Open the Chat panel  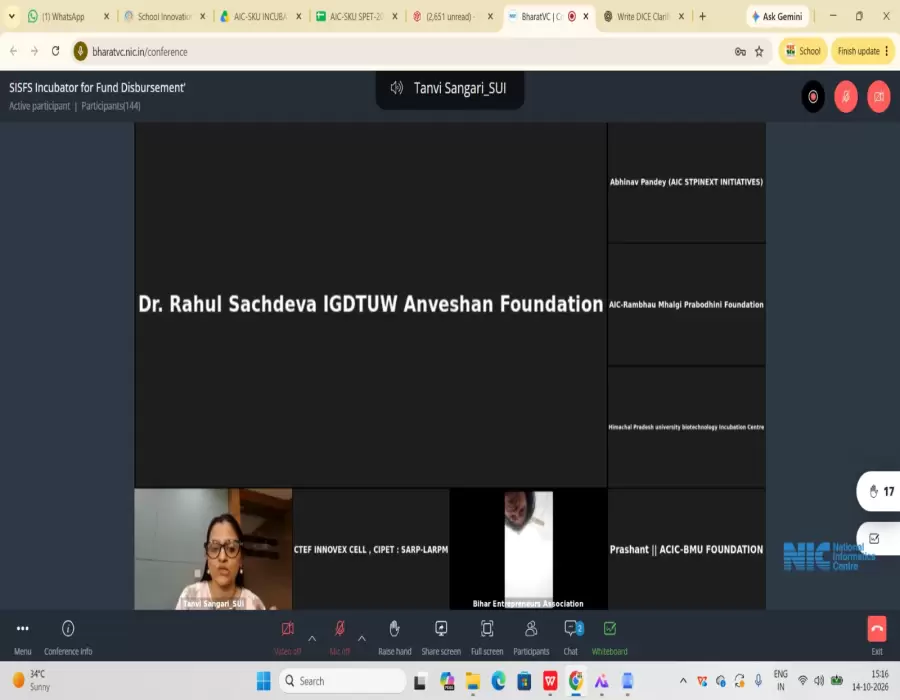click(572, 637)
